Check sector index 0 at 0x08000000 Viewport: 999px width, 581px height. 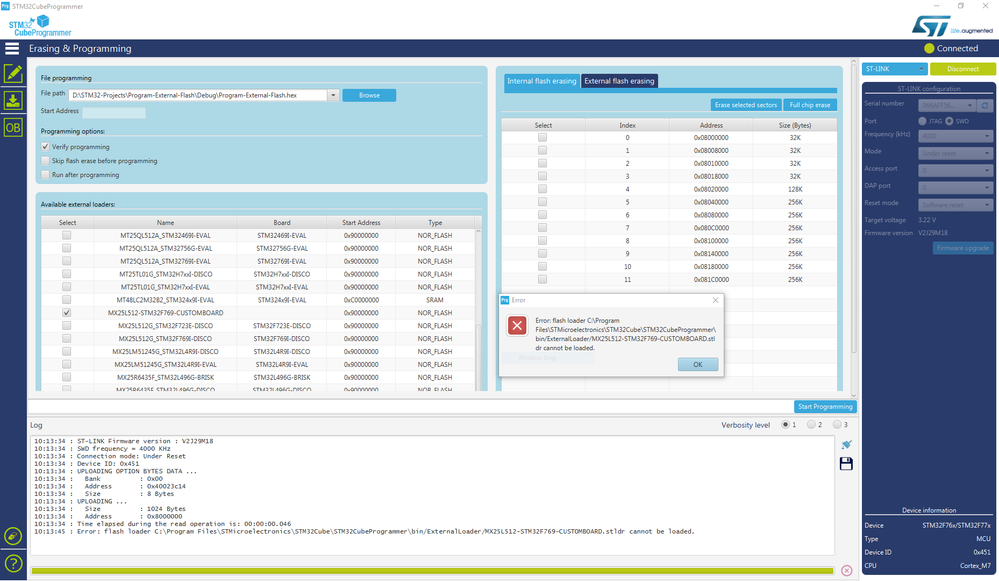point(542,137)
